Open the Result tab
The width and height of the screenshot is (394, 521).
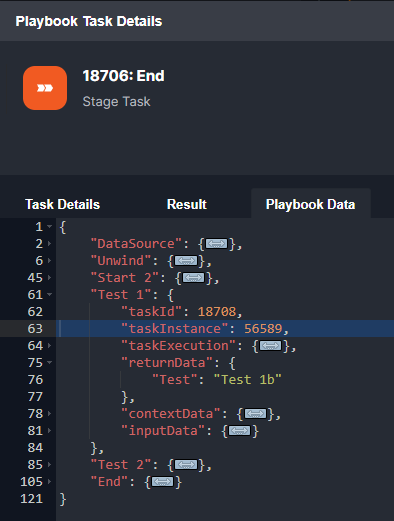point(187,204)
